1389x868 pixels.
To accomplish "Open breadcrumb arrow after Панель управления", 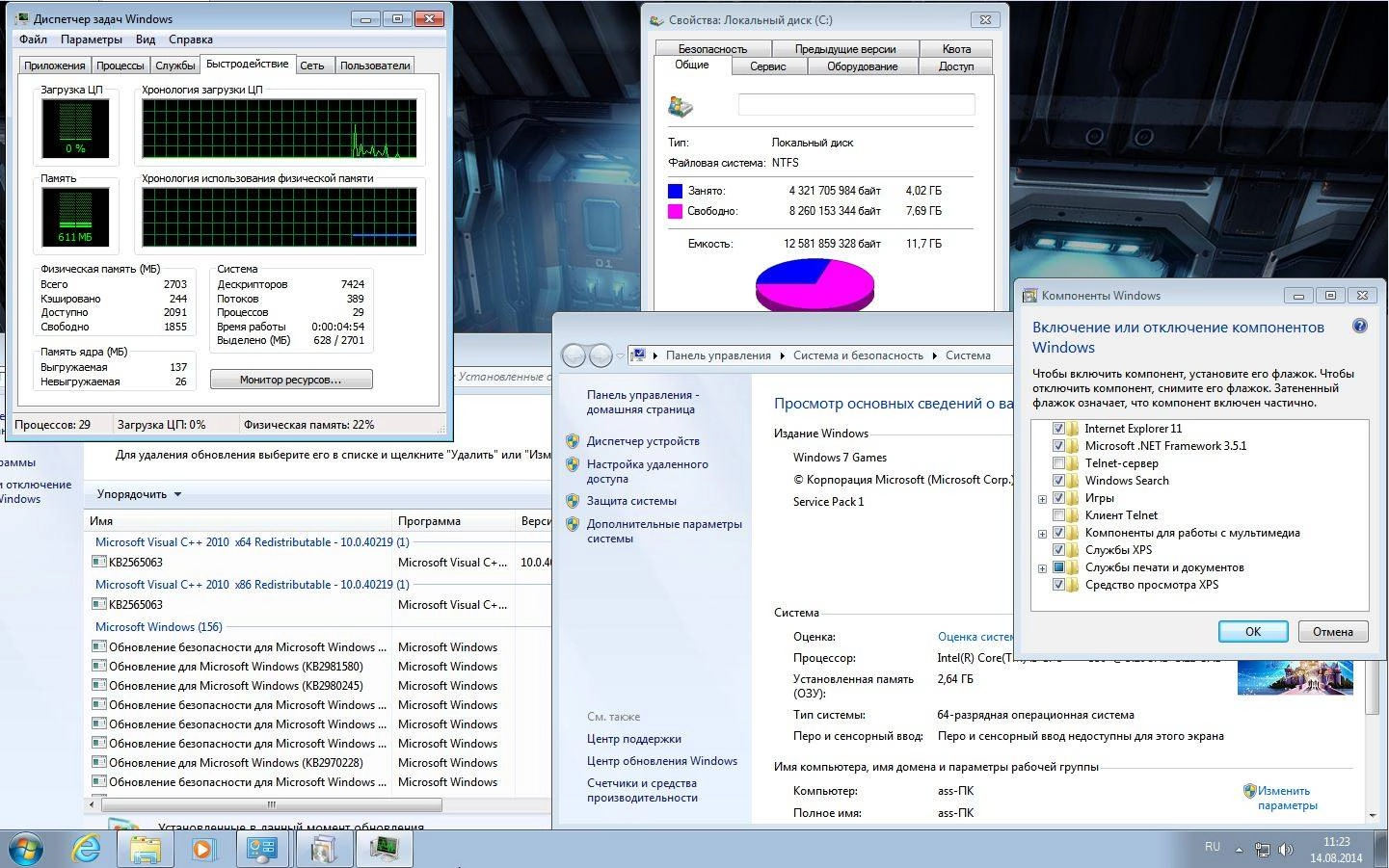I will (x=782, y=355).
